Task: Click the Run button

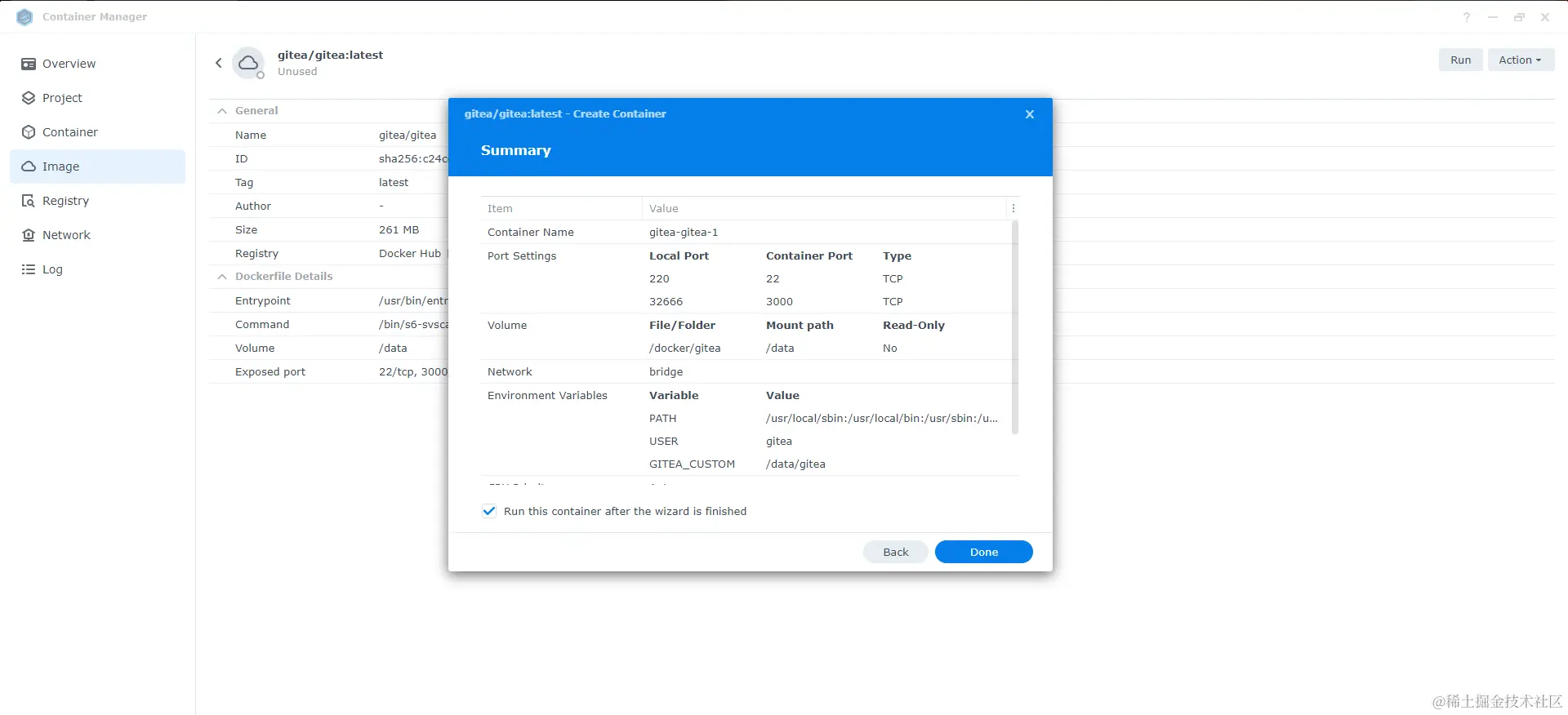Action: click(x=1460, y=60)
